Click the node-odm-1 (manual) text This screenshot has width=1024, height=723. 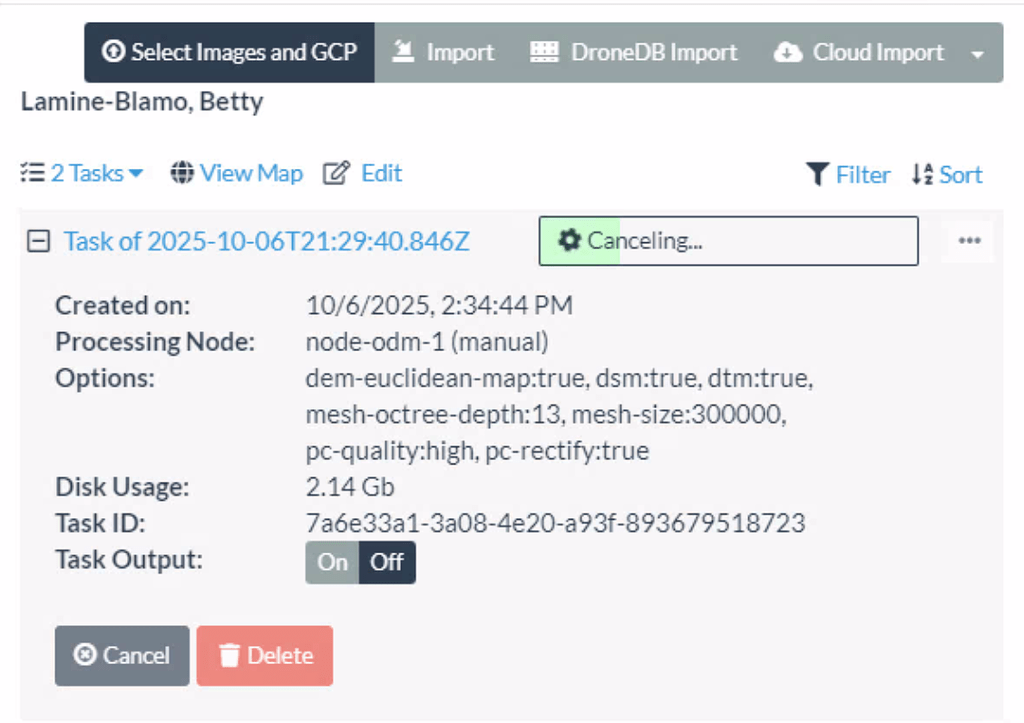pos(427,342)
